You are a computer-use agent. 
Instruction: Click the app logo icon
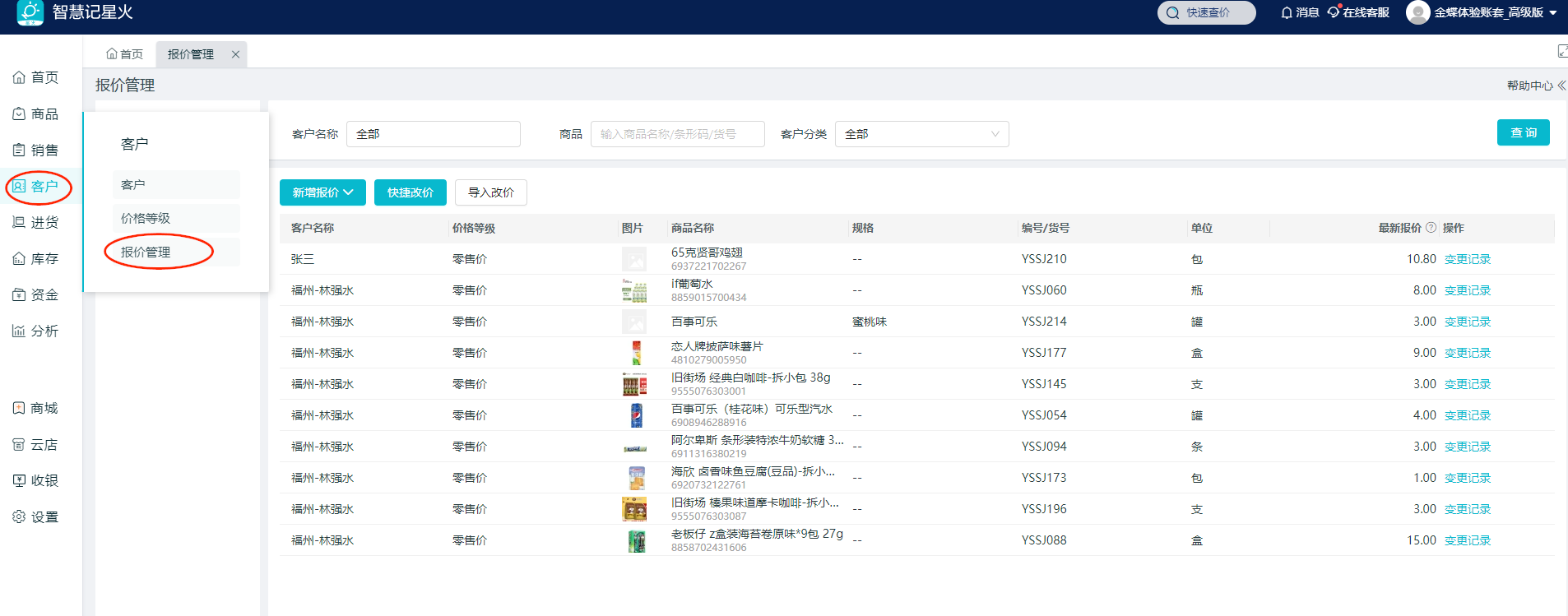point(30,12)
